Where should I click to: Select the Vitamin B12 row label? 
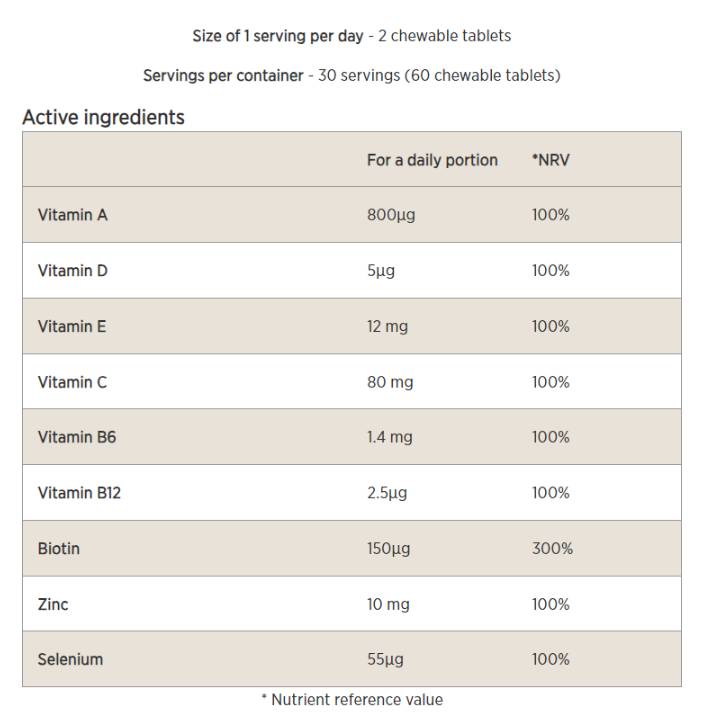click(79, 493)
